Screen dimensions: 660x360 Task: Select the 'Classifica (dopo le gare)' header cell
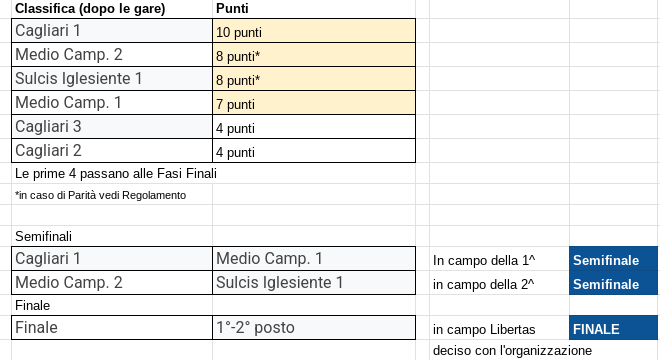pyautogui.click(x=112, y=9)
